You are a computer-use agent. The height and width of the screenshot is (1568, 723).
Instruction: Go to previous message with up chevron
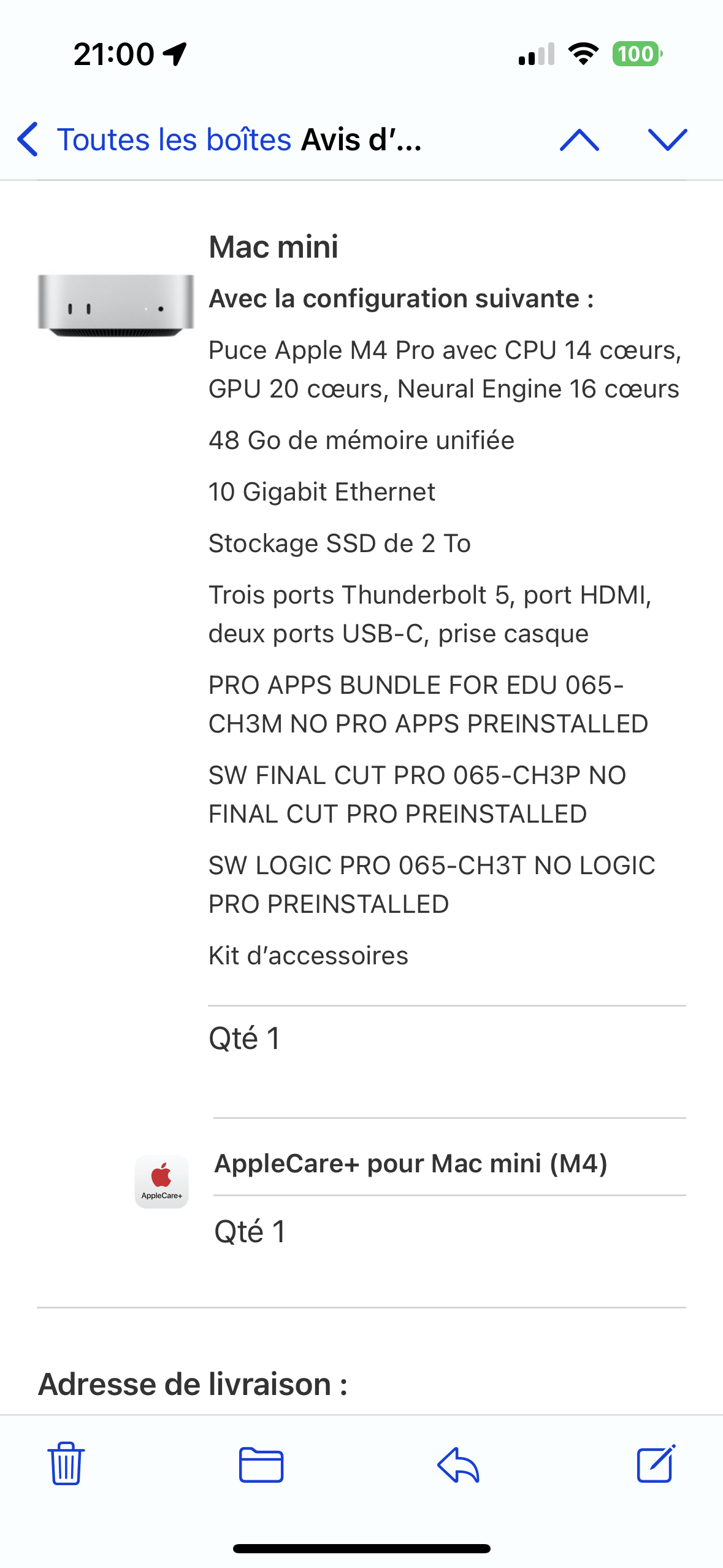(x=579, y=140)
